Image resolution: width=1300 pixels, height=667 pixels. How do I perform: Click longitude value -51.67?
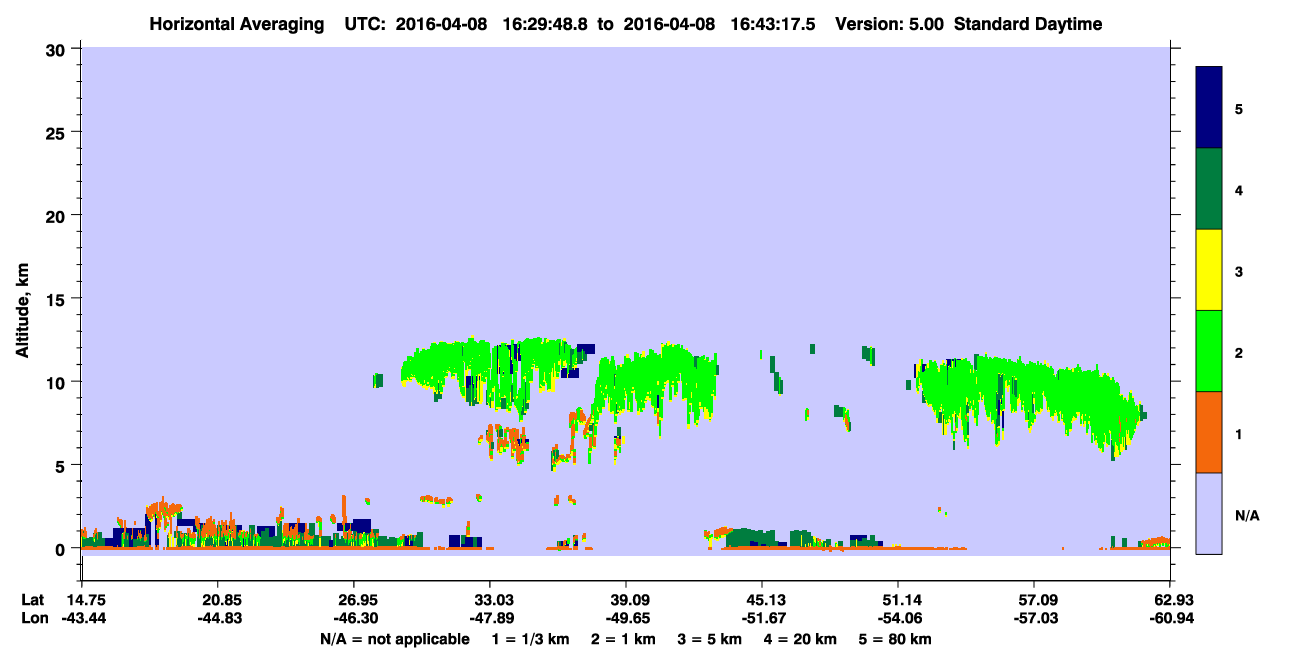coord(762,619)
